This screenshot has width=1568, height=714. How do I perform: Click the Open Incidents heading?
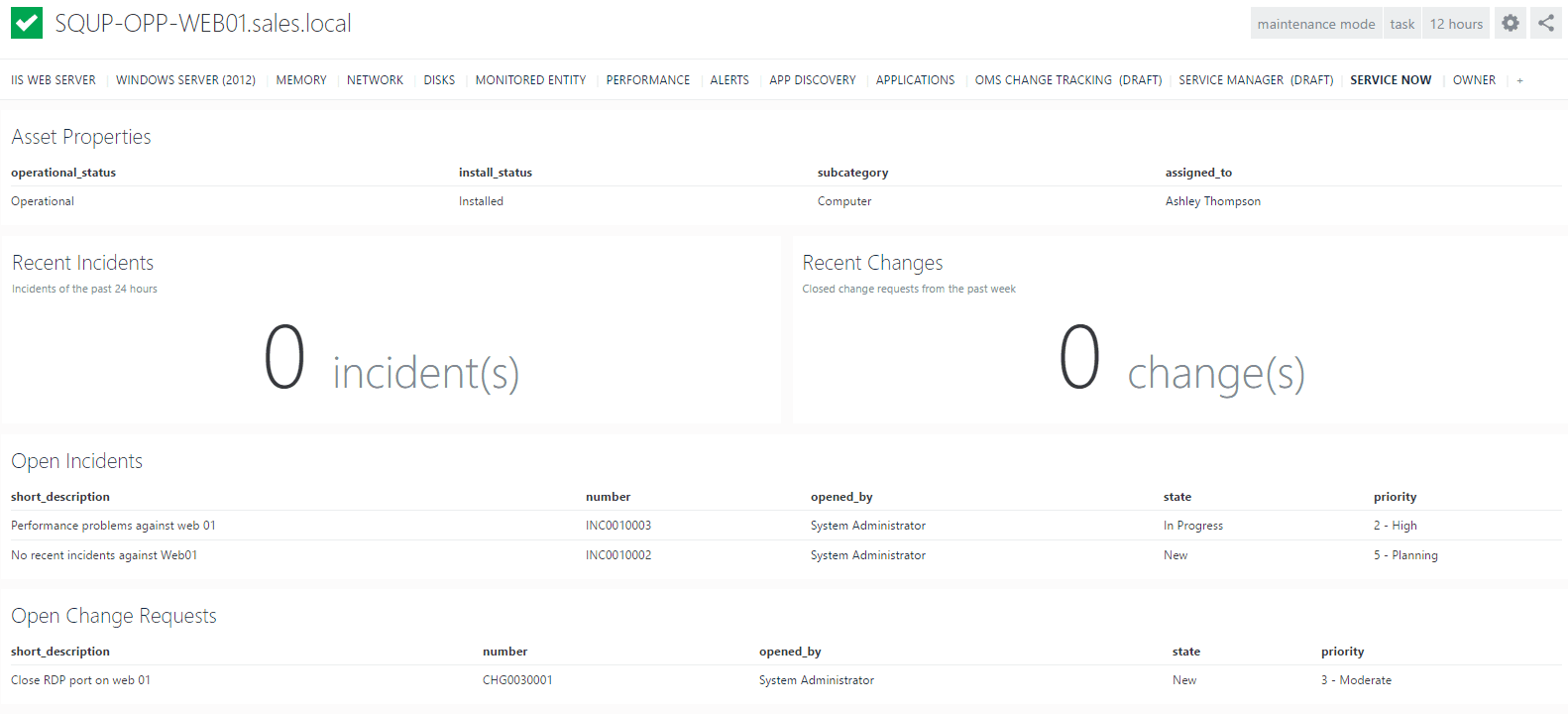[x=77, y=461]
